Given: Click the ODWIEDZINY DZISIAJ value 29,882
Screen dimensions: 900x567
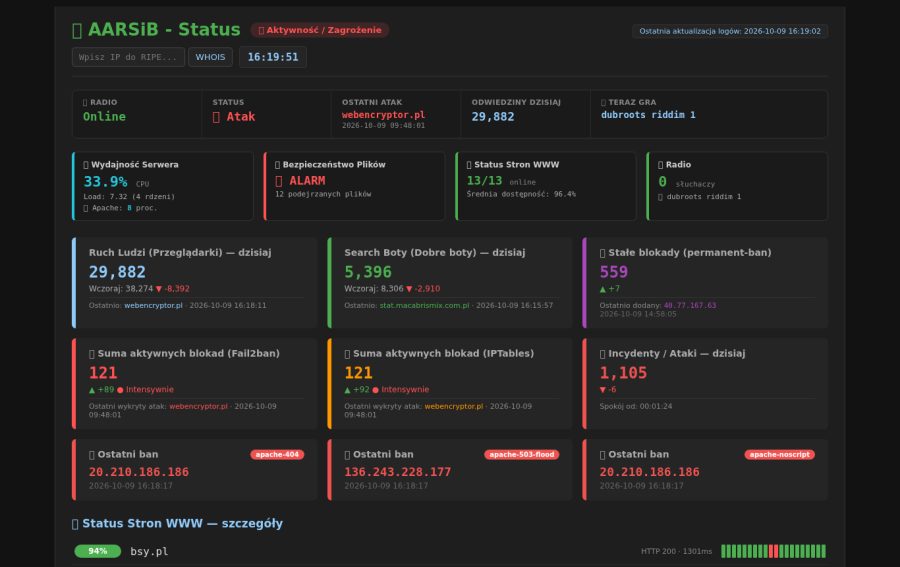Looking at the screenshot, I should [492, 116].
